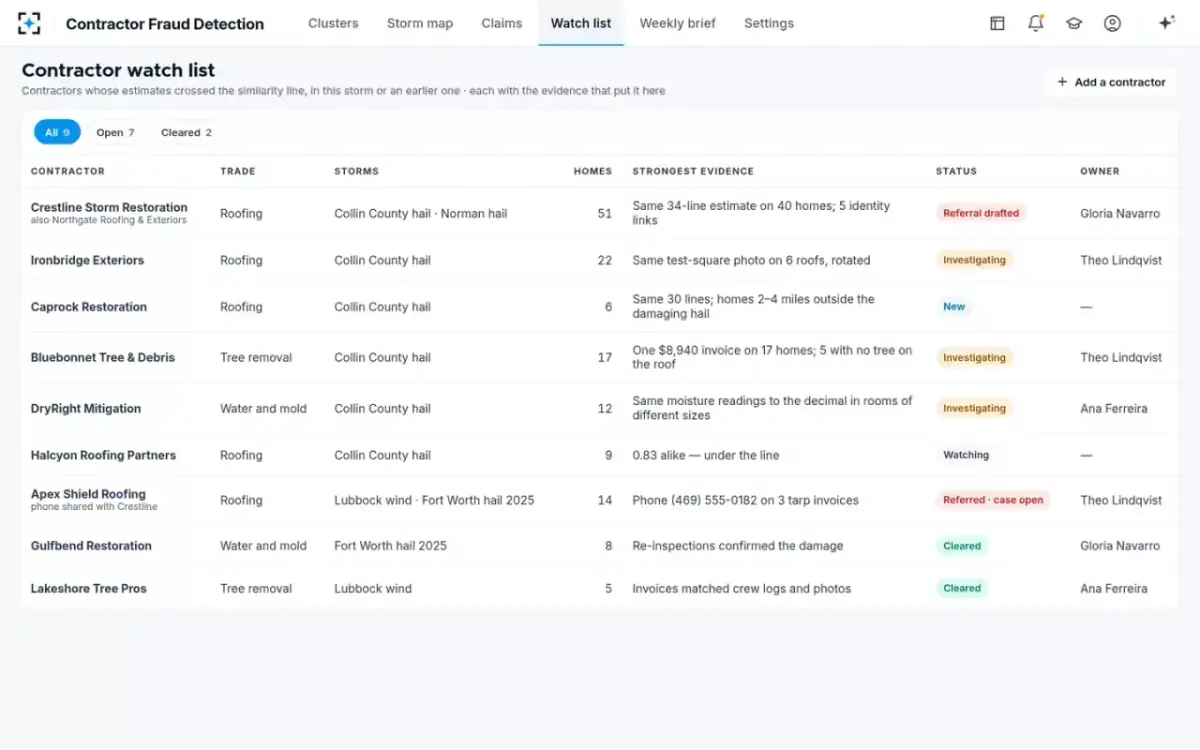1200x750 pixels.
Task: Open Lakeshore Tree Pros contractor
Action: pyautogui.click(x=89, y=588)
